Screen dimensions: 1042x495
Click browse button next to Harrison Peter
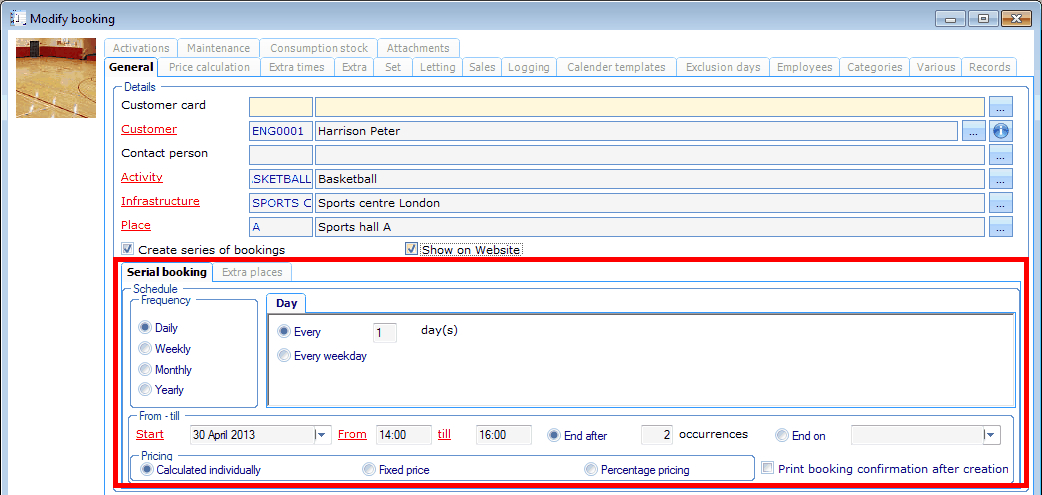[x=973, y=130]
